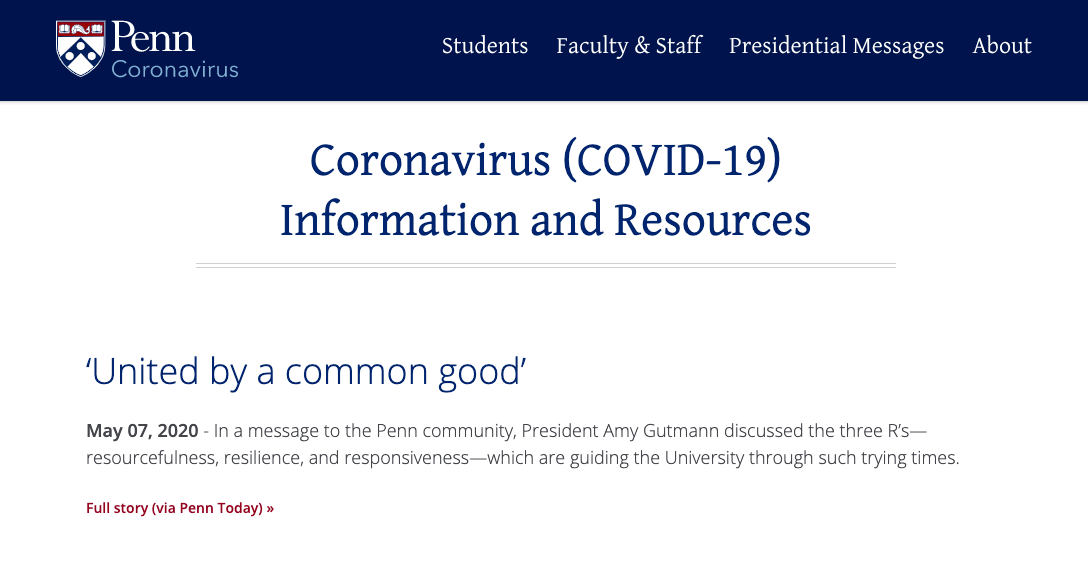Click the Penn wordmark in the header
Screen dimensions: 1088x574
[153, 37]
